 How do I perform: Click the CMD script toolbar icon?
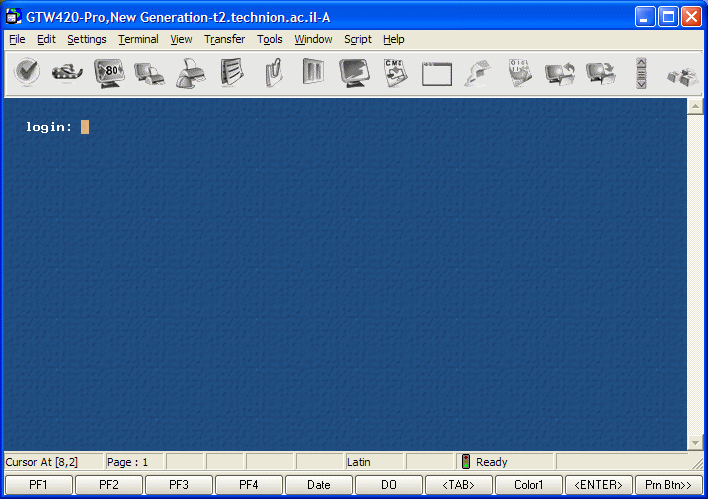click(395, 73)
